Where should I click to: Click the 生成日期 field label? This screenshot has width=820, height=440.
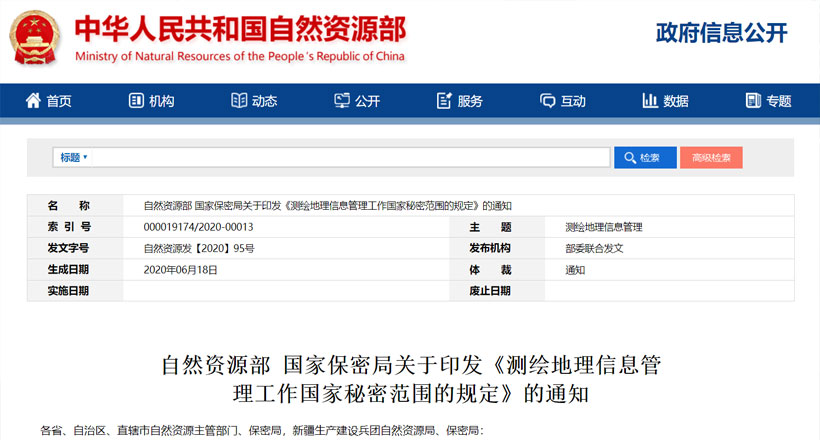tap(68, 269)
